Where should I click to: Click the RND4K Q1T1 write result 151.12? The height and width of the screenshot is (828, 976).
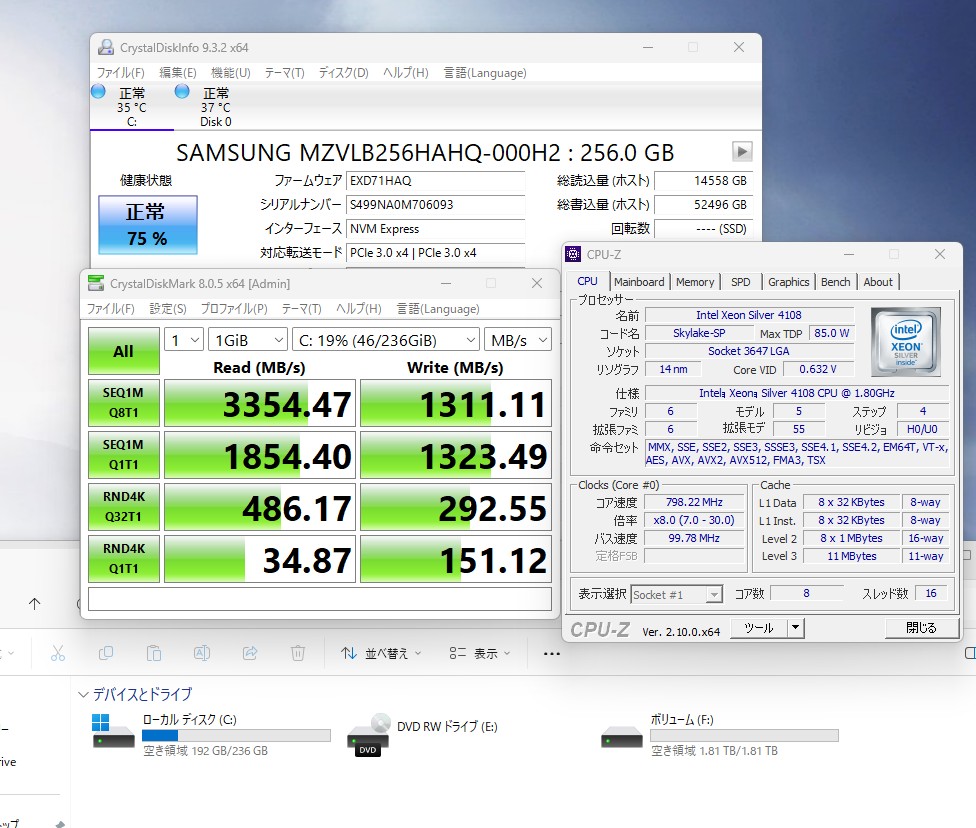(456, 559)
